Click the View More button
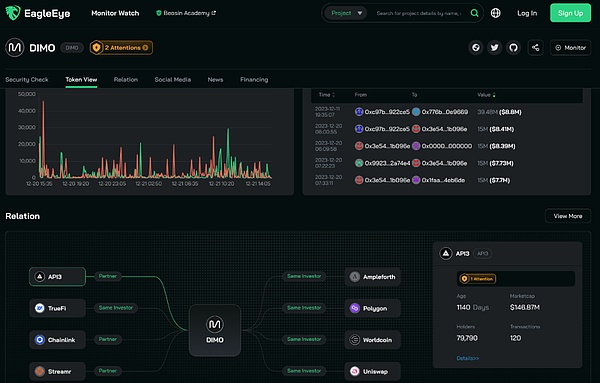 567,216
